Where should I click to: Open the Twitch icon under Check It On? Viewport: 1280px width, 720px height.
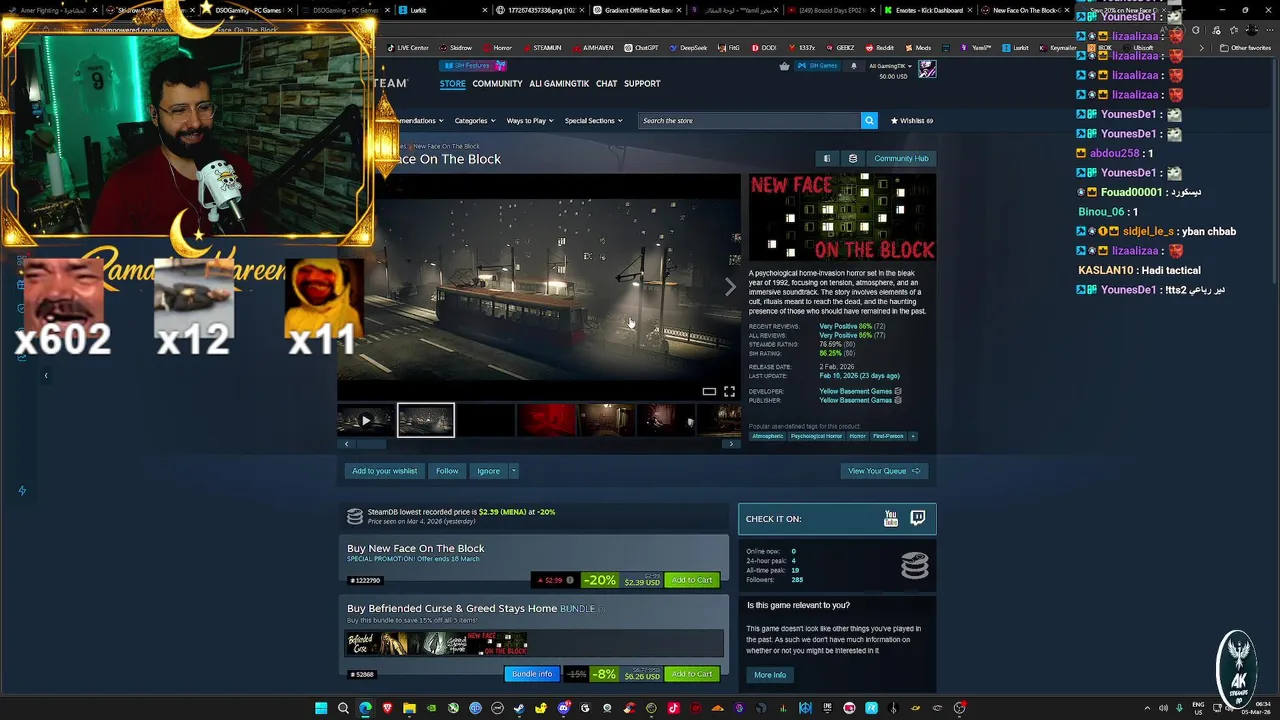tap(918, 518)
